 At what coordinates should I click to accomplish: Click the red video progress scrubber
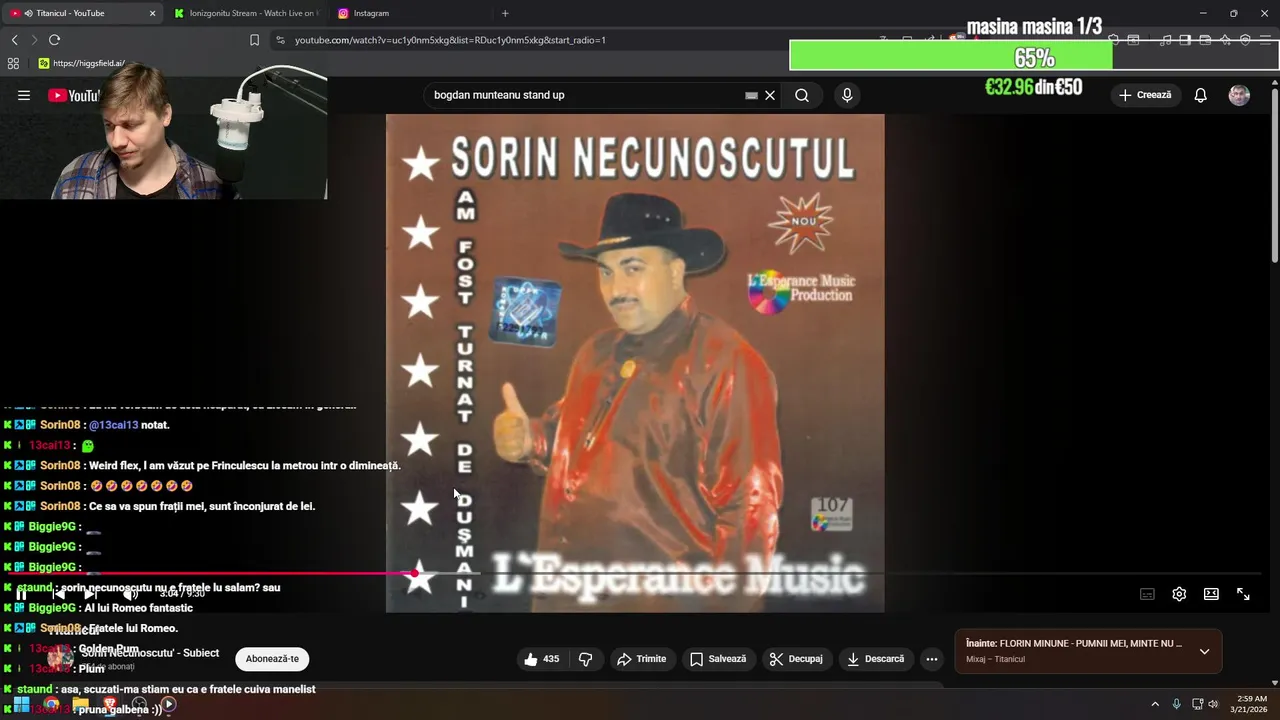415,573
